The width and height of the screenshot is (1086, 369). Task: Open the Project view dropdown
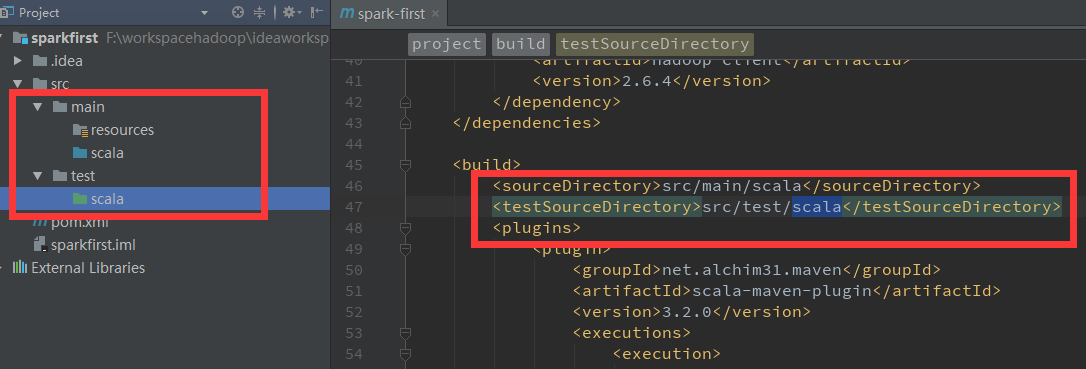tap(204, 12)
